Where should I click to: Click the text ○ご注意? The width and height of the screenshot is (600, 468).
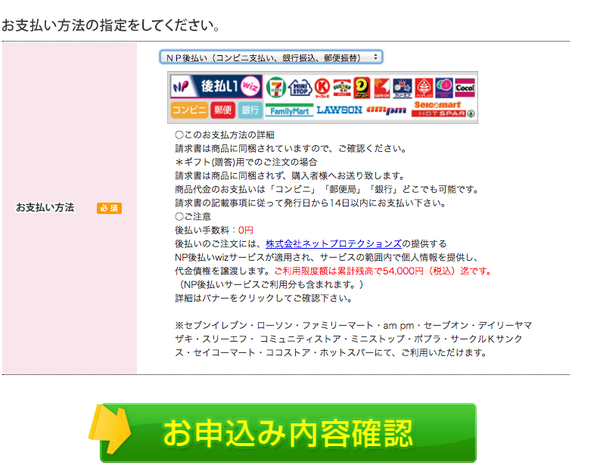(193, 217)
